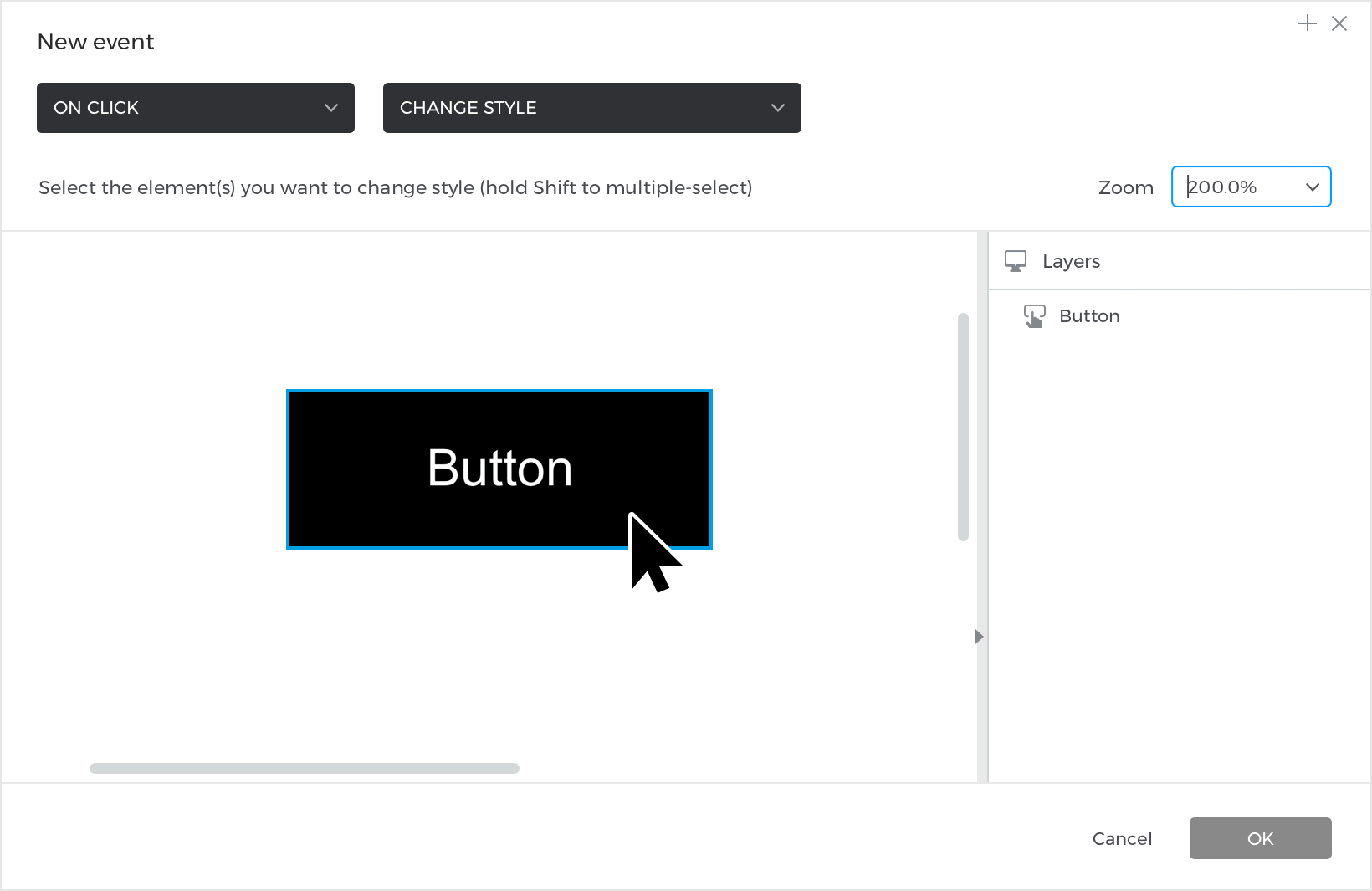Click the Layers panel header title

pos(1071,261)
